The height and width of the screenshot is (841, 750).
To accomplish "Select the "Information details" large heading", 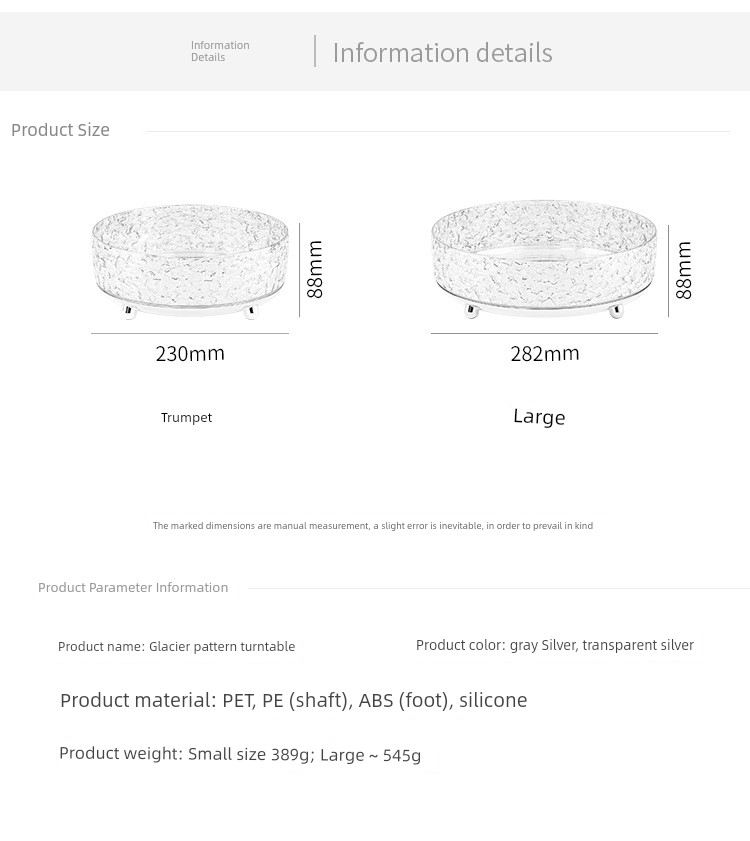I will click(442, 52).
